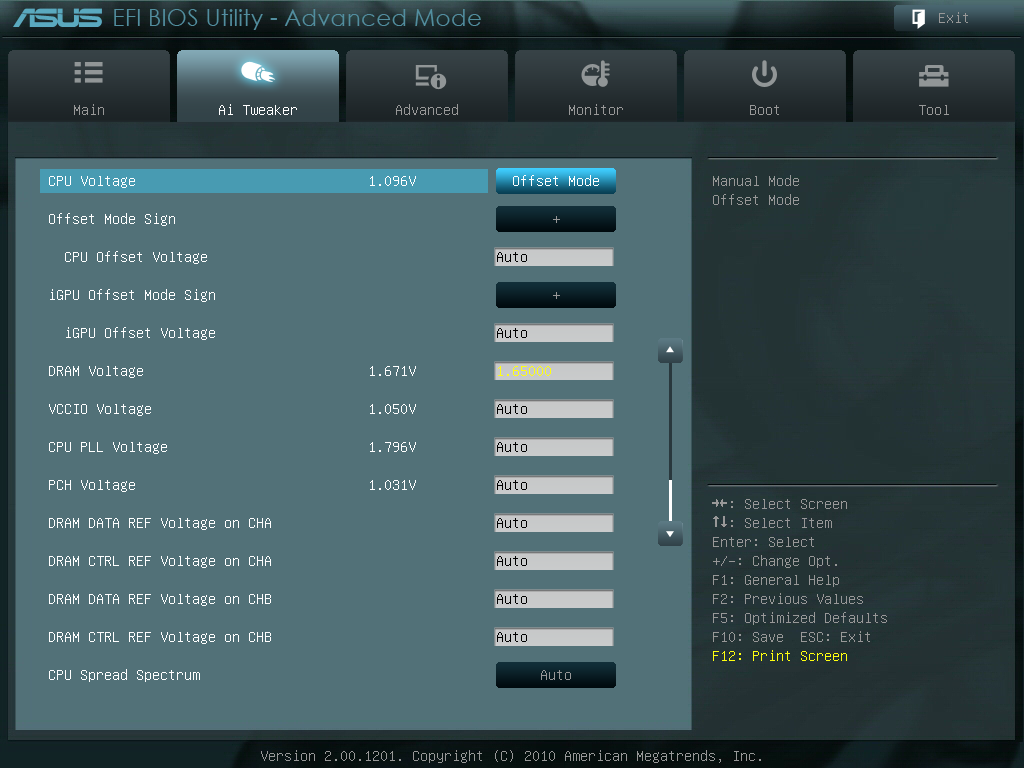
Task: Change Offset Mode Sign option
Action: coord(556,219)
